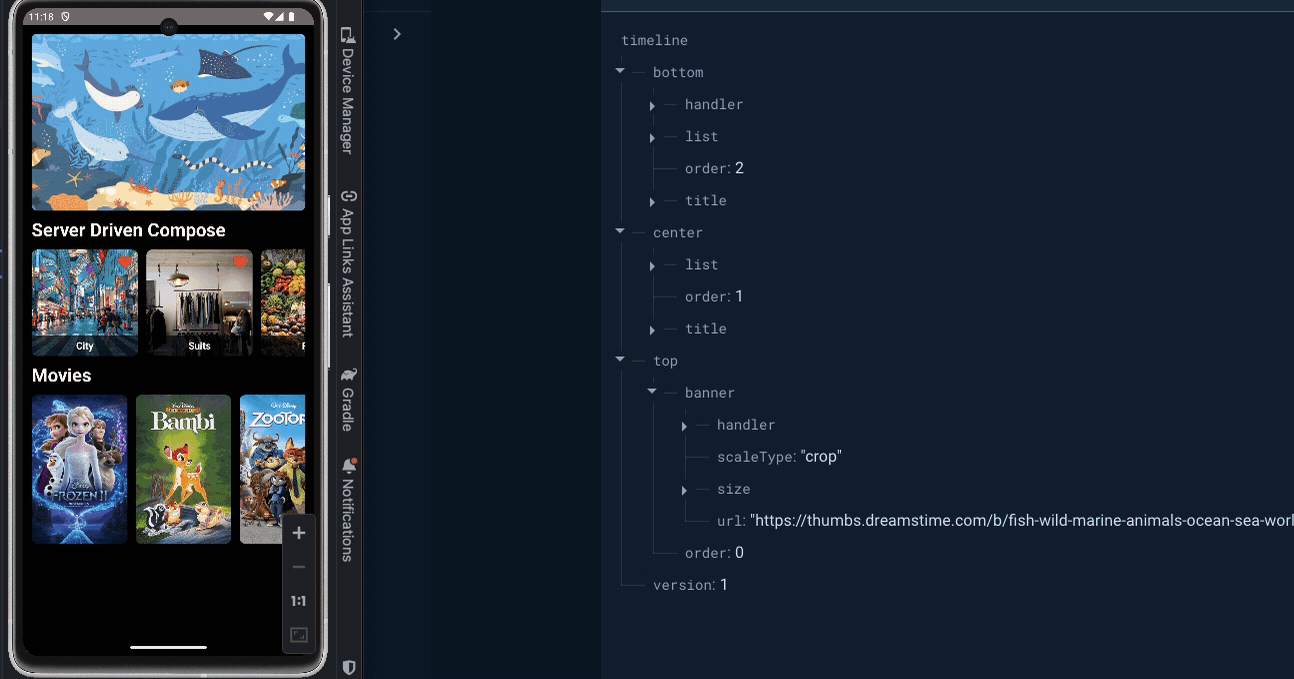Click the zoom-to-fit emulator icon

tap(298, 635)
